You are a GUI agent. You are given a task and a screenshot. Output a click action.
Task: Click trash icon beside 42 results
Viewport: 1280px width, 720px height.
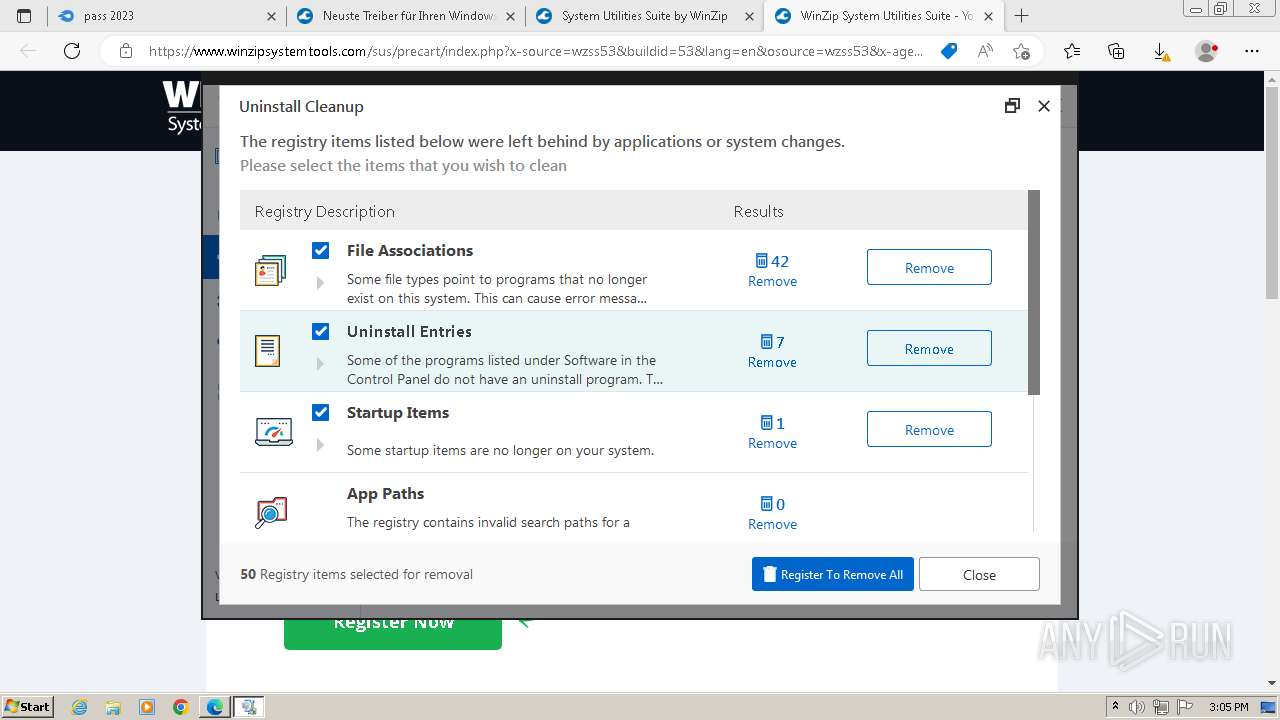pyautogui.click(x=762, y=261)
